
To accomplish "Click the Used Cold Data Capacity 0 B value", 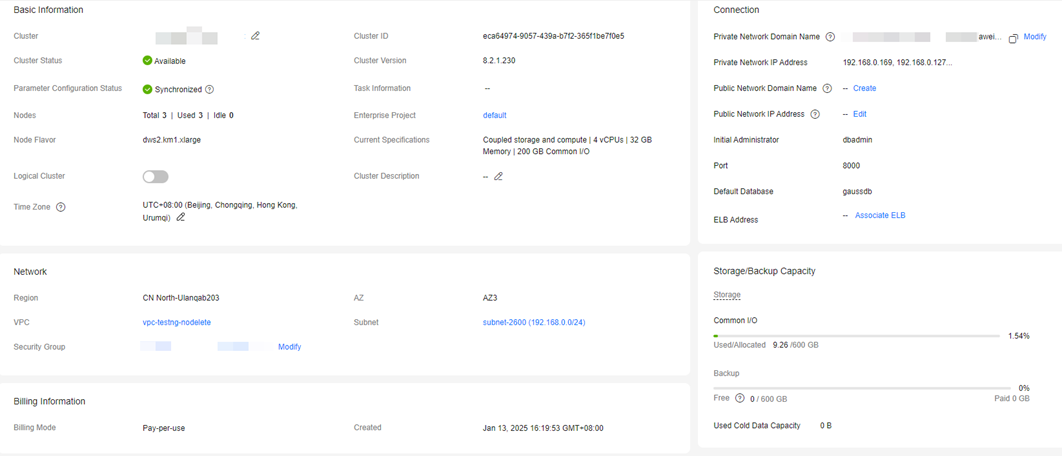I will (x=826, y=426).
